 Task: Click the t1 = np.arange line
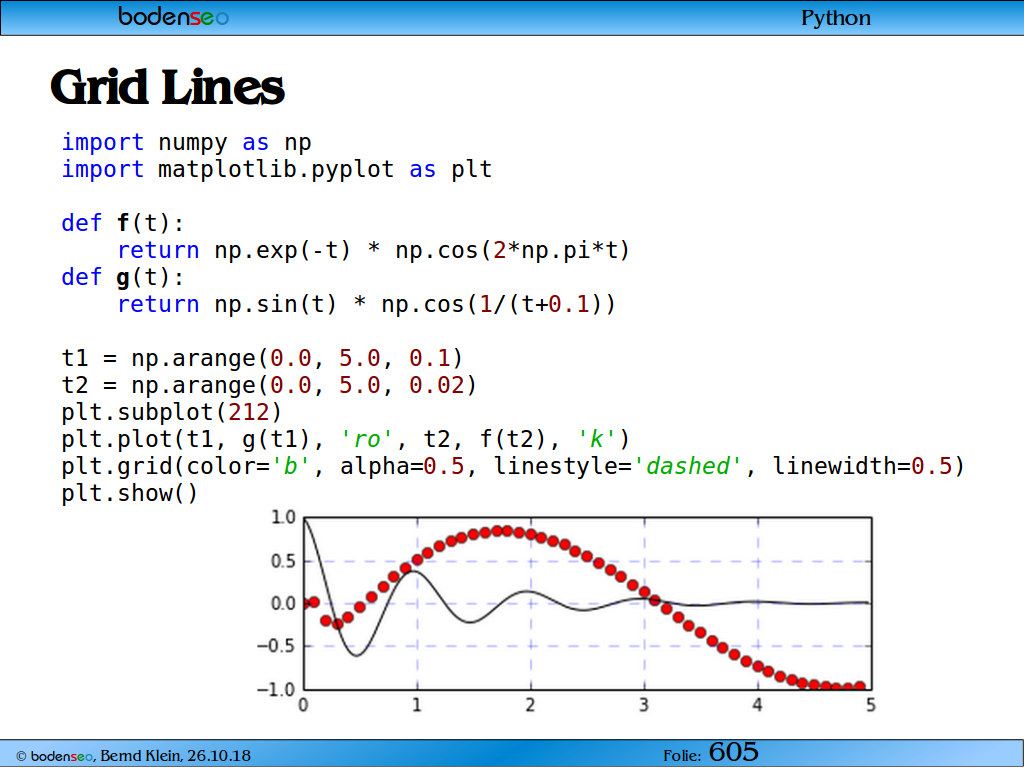[x=262, y=359]
